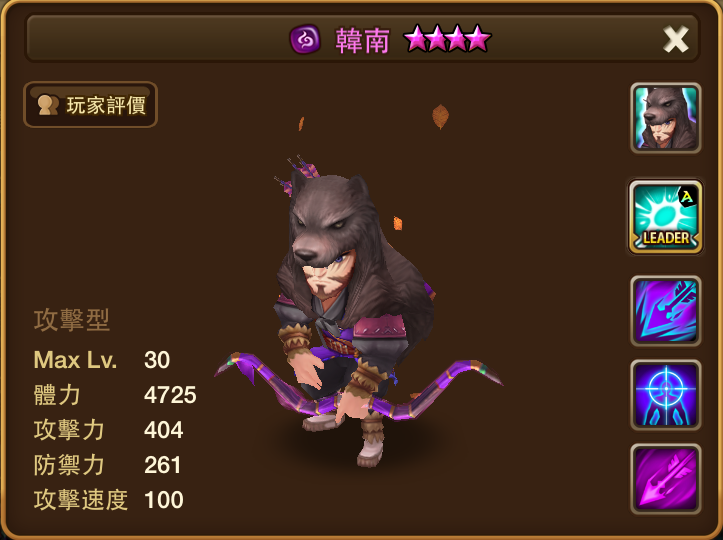The height and width of the screenshot is (540, 723).
Task: Click the 韓南 monster name title
Action: pyautogui.click(x=362, y=40)
